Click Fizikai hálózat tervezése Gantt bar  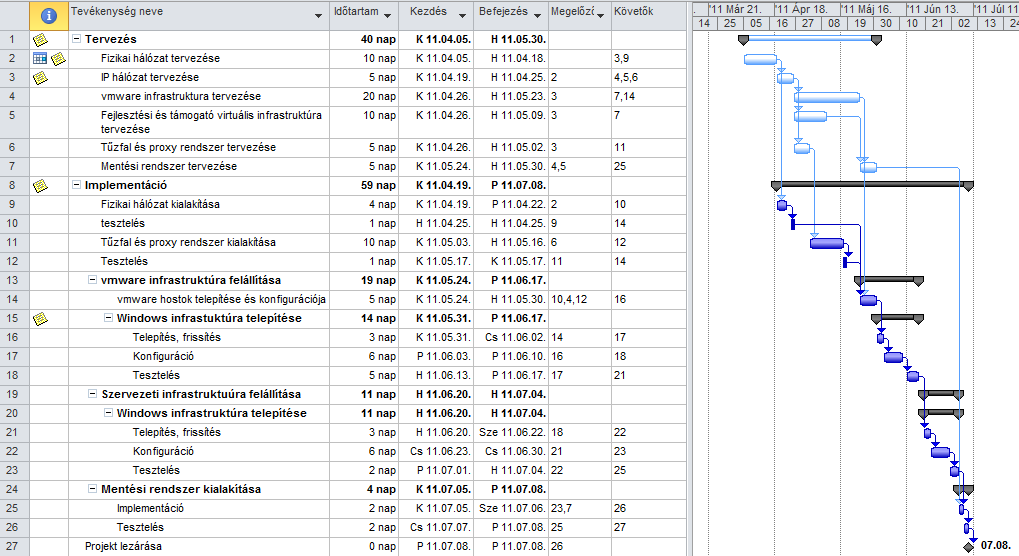(x=760, y=60)
